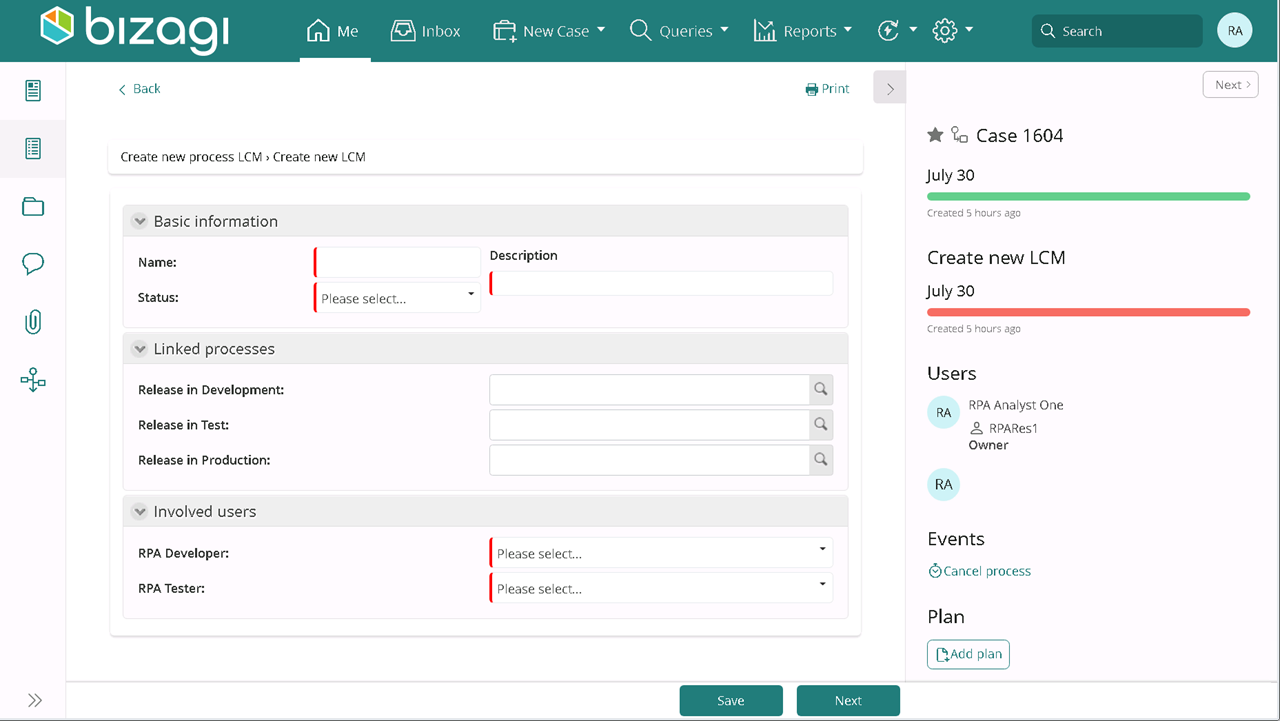Screen dimensions: 1280x721
Task: Open the comments bubble icon
Action: pyautogui.click(x=33, y=264)
